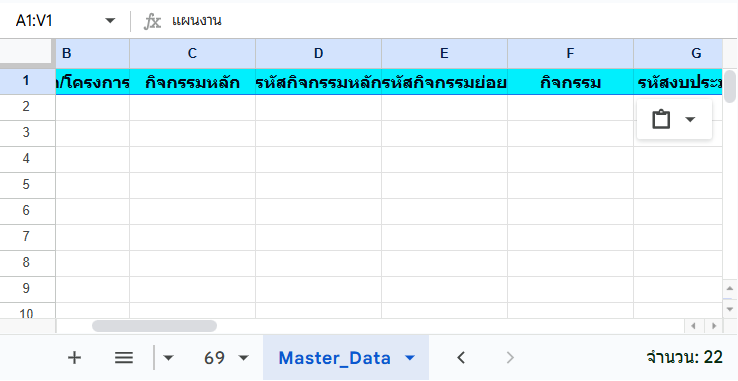Open dropdown arrow left of sheet 69
The image size is (738, 381).
168,358
